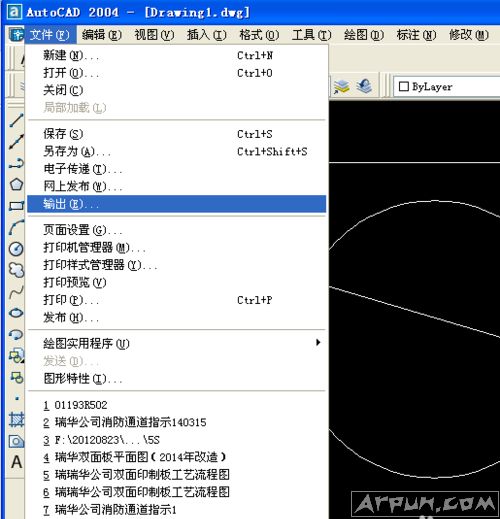The height and width of the screenshot is (519, 500).
Task: Choose 发布(H)... menu entry
Action: click(177, 317)
